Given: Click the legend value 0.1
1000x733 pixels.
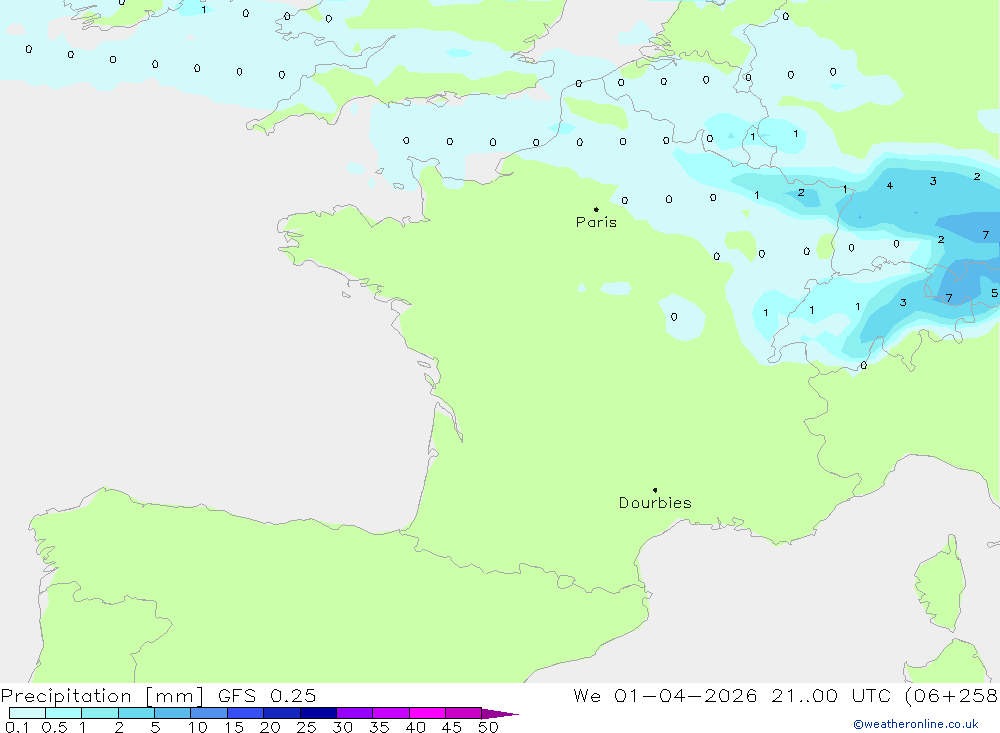Looking at the screenshot, I should (17, 727).
